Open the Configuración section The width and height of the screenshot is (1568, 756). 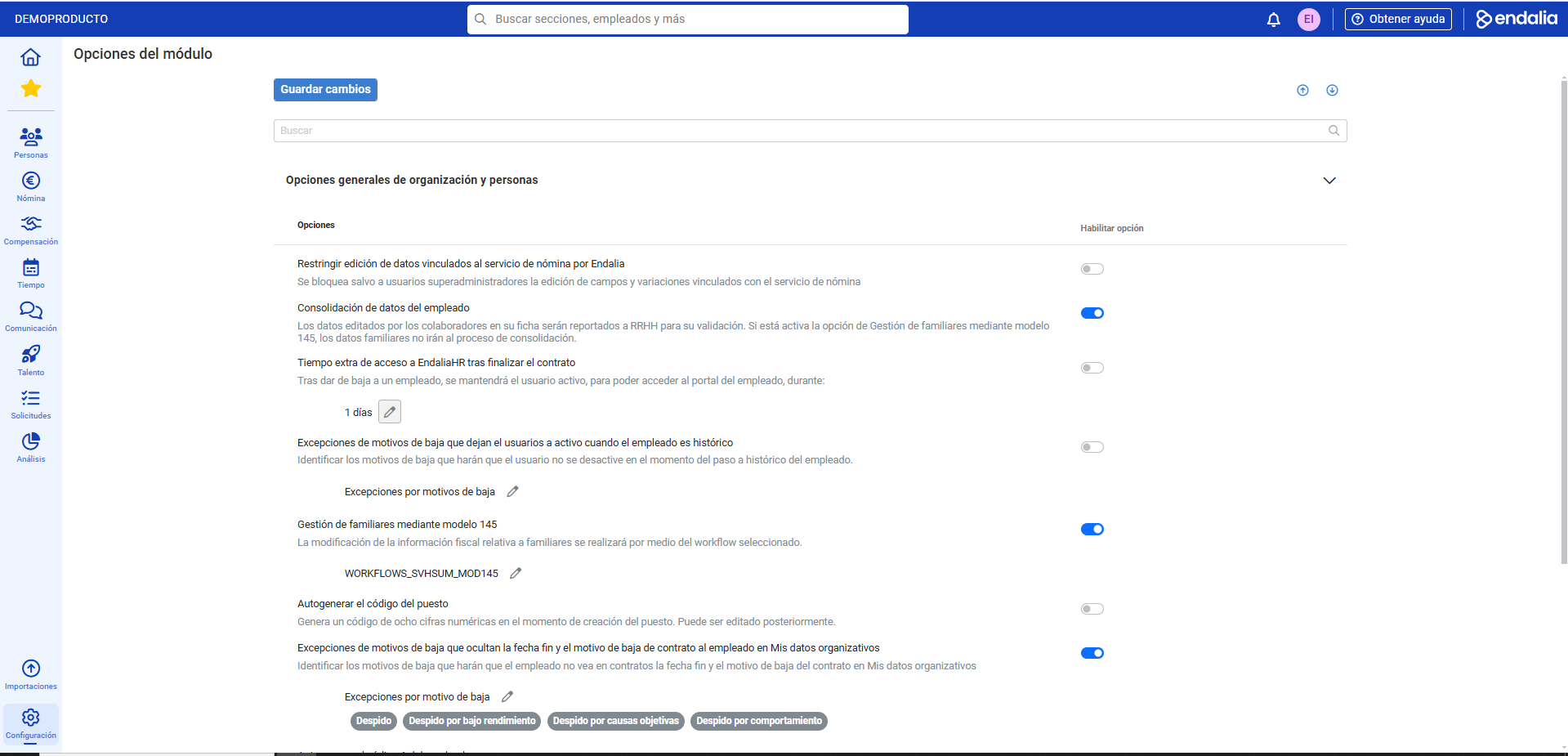[30, 724]
